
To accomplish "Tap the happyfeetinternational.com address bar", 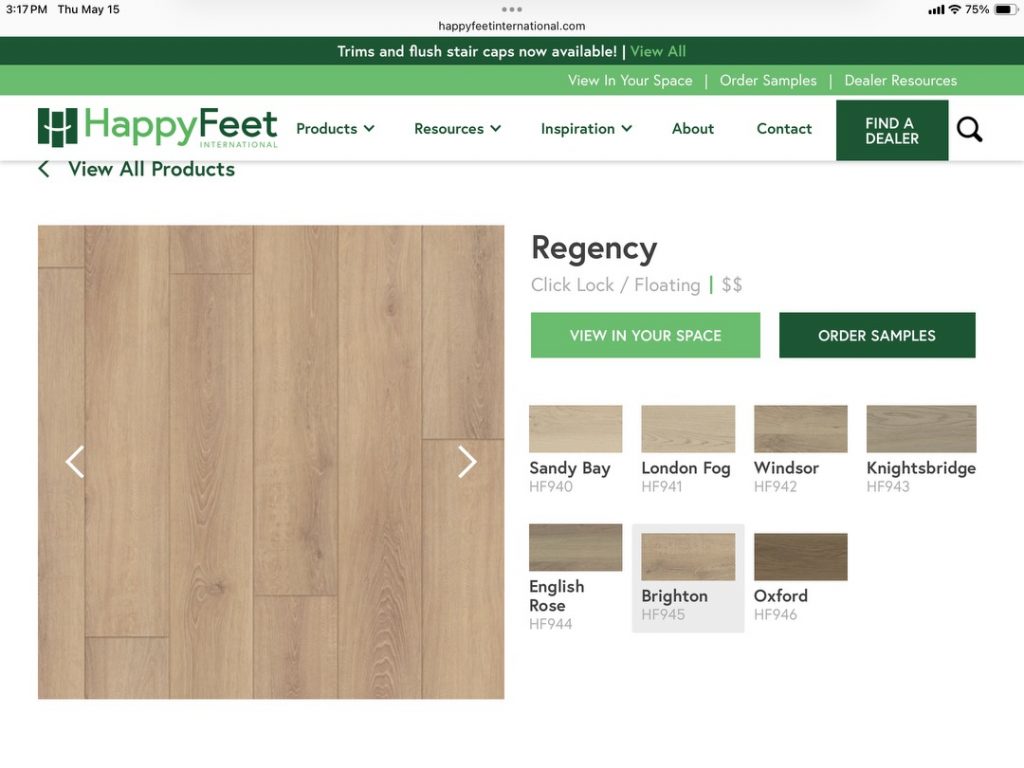I will (511, 26).
